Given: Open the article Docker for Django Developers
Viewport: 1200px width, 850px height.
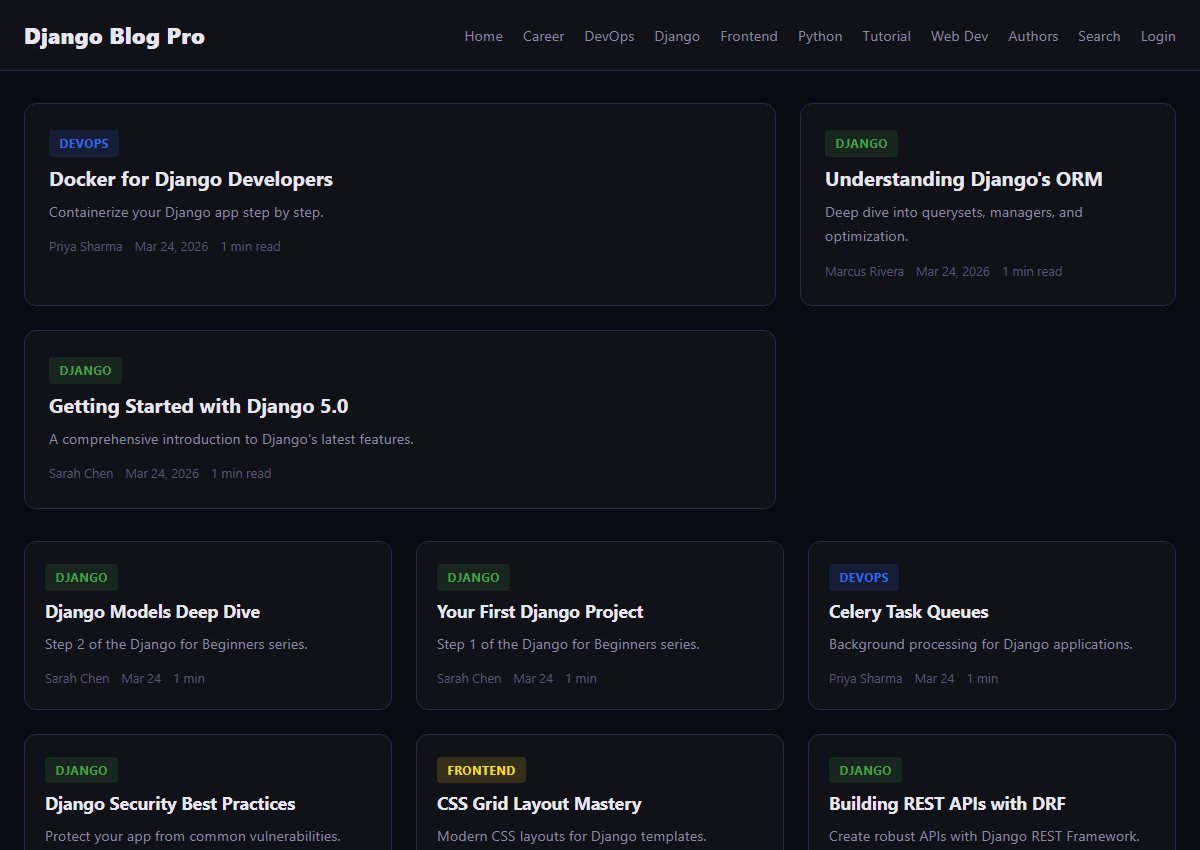Looking at the screenshot, I should 191,179.
